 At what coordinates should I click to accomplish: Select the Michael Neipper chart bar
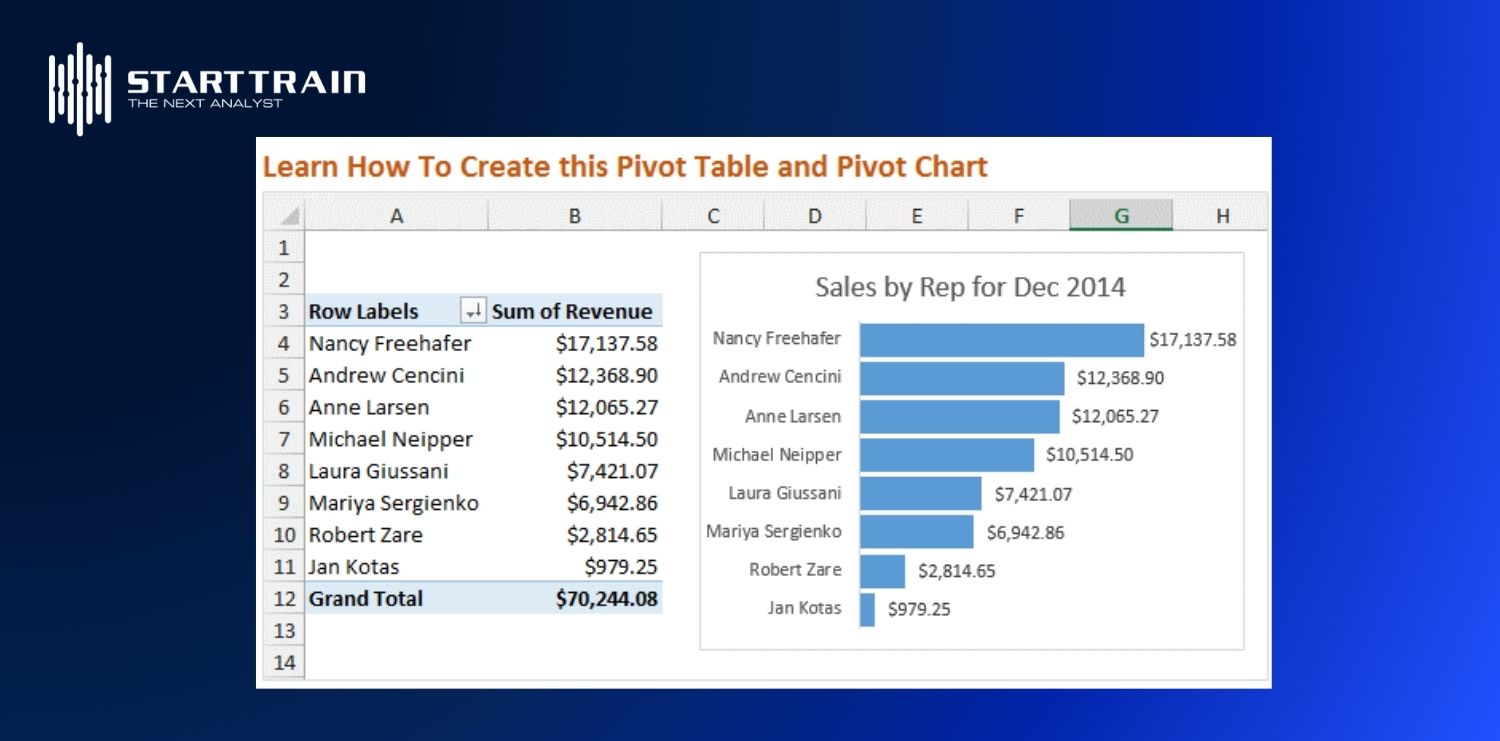(946, 455)
